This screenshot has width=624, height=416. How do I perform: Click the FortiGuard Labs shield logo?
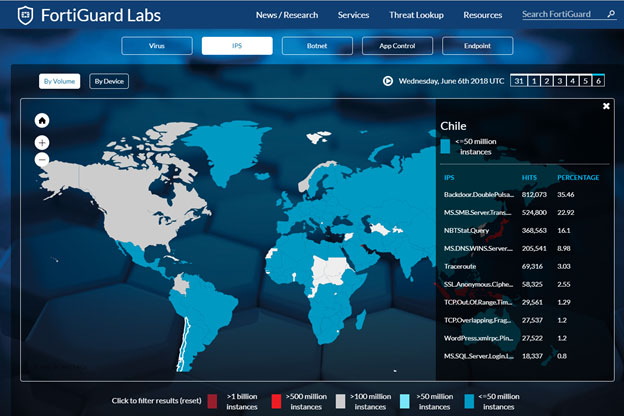coord(25,16)
